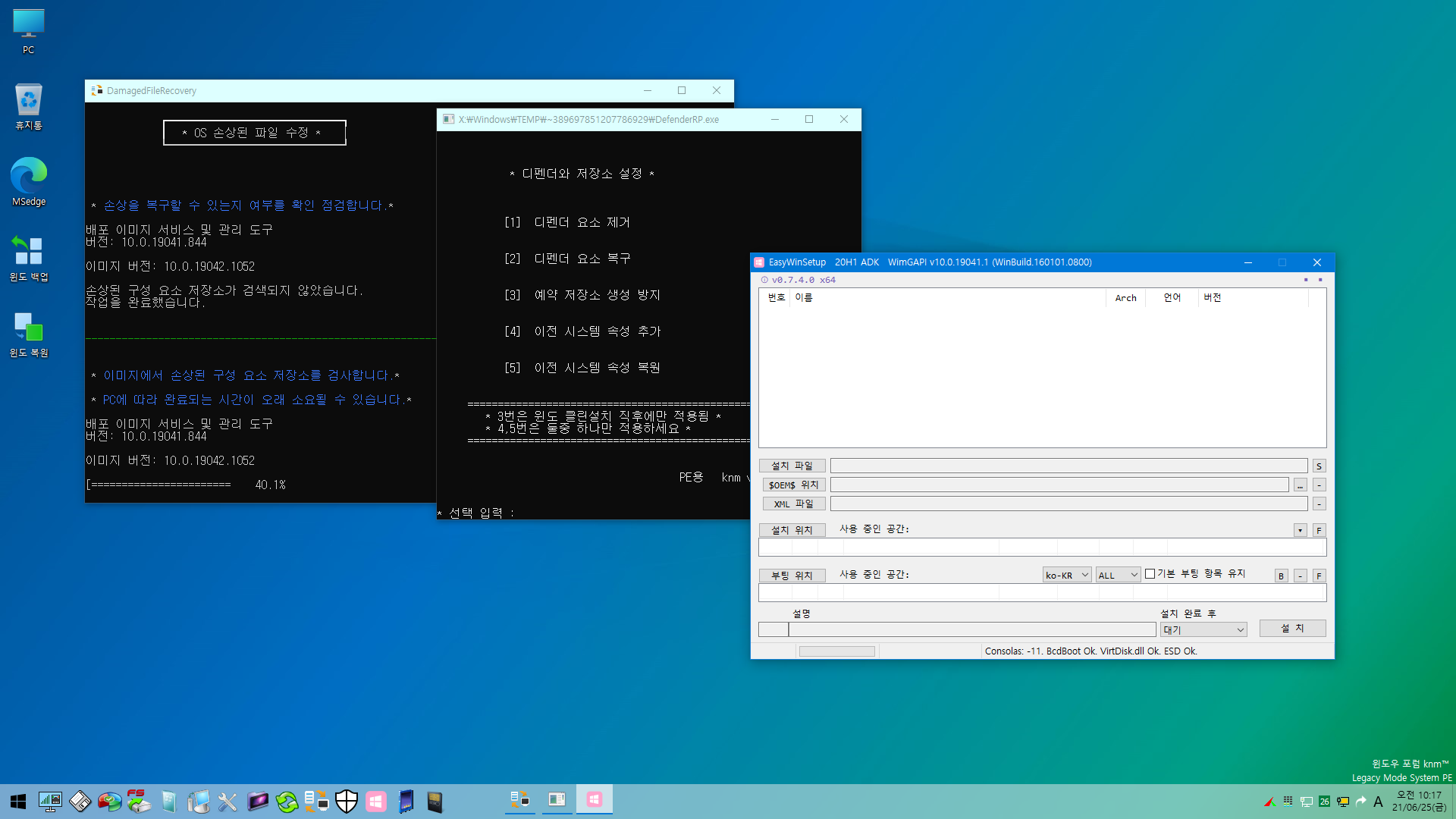Click the B button for boot location
1456x819 pixels.
1281,576
